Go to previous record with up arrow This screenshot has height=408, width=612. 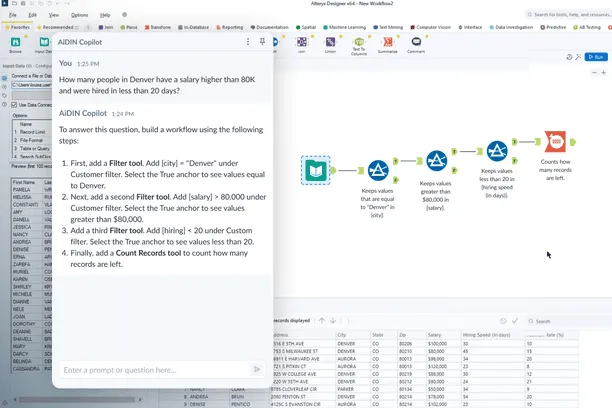click(x=322, y=321)
